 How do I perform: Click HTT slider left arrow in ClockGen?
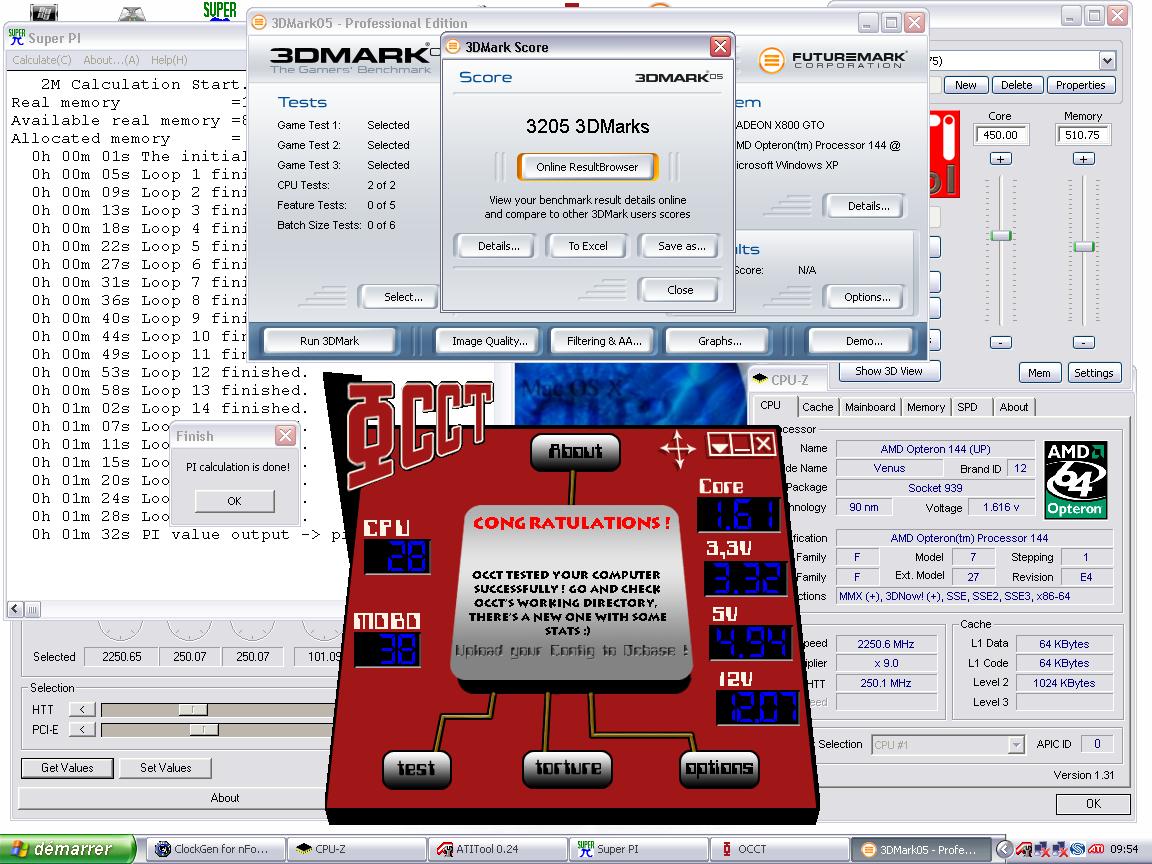(x=82, y=710)
